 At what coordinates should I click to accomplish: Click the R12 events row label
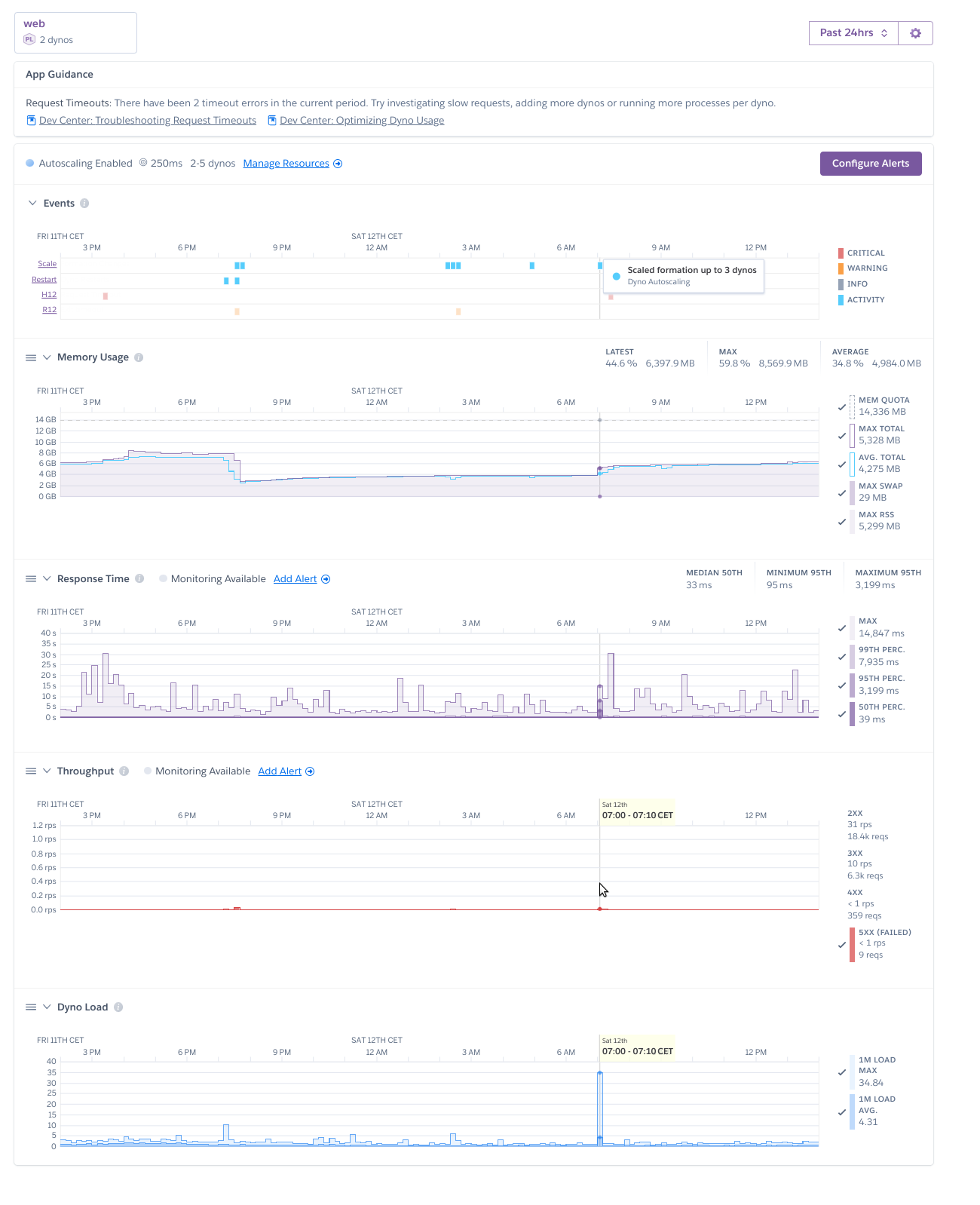[49, 310]
